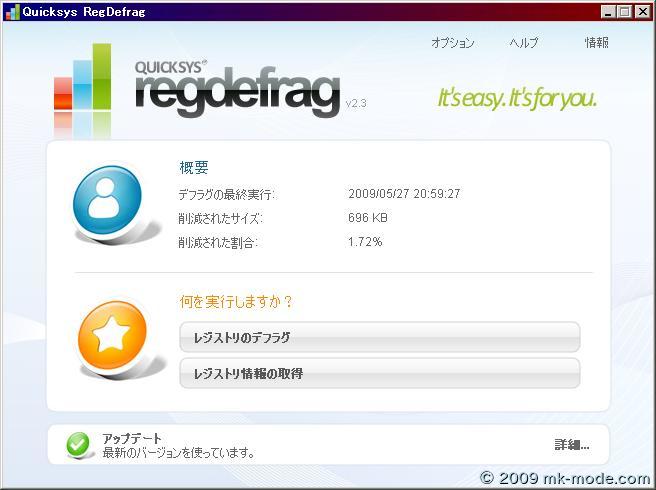The width and height of the screenshot is (656, 490).
Task: Maximize the RegDefrag window
Action: (625, 12)
